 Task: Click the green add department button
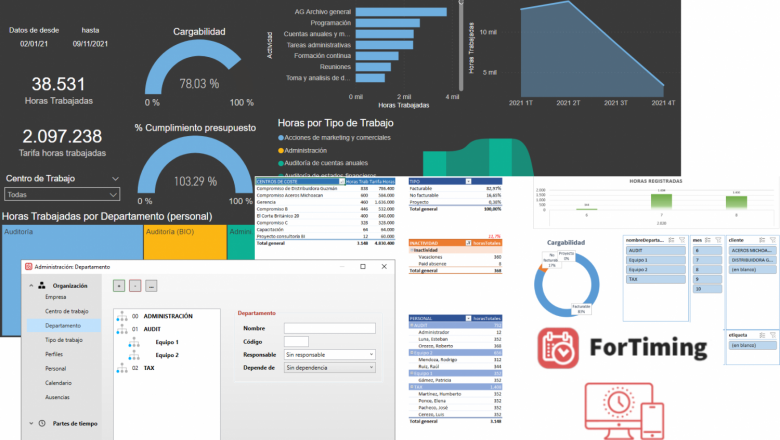pos(119,285)
